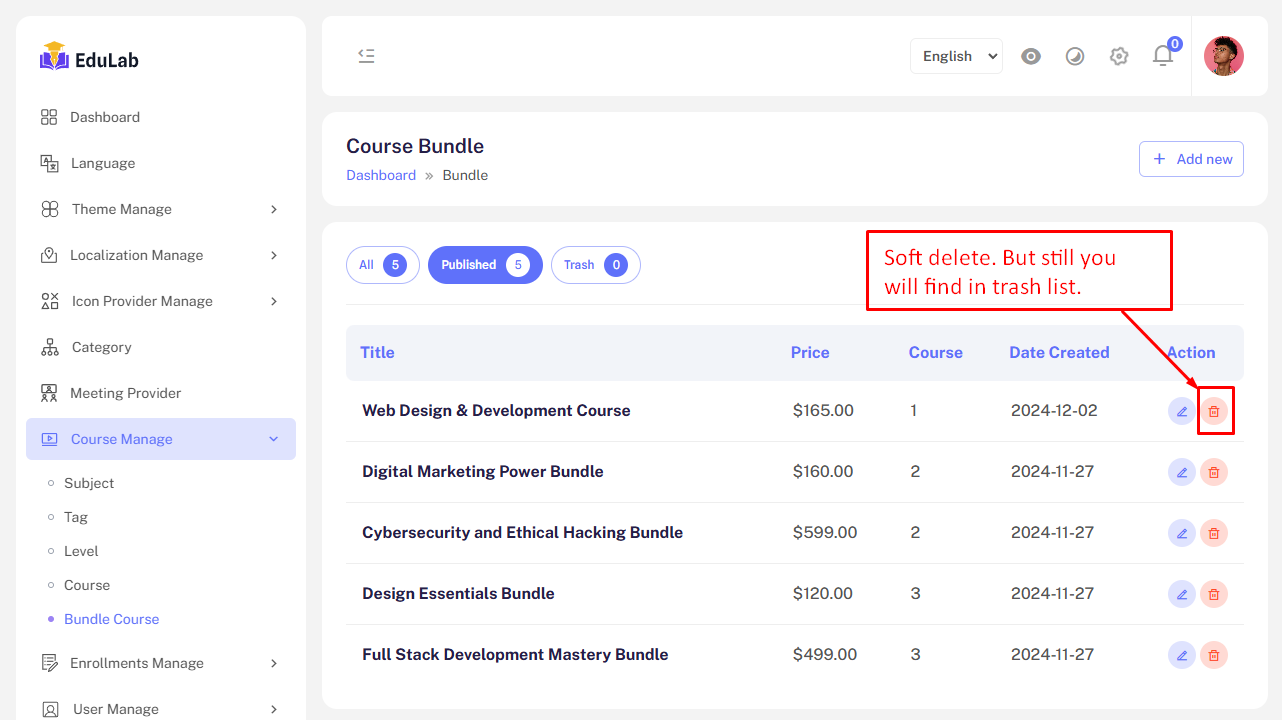Open Category in the sidebar

pos(101,347)
